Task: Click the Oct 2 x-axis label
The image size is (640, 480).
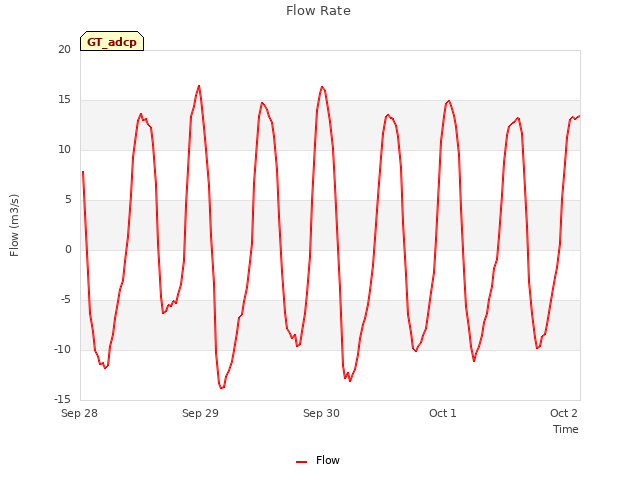Action: tap(564, 413)
